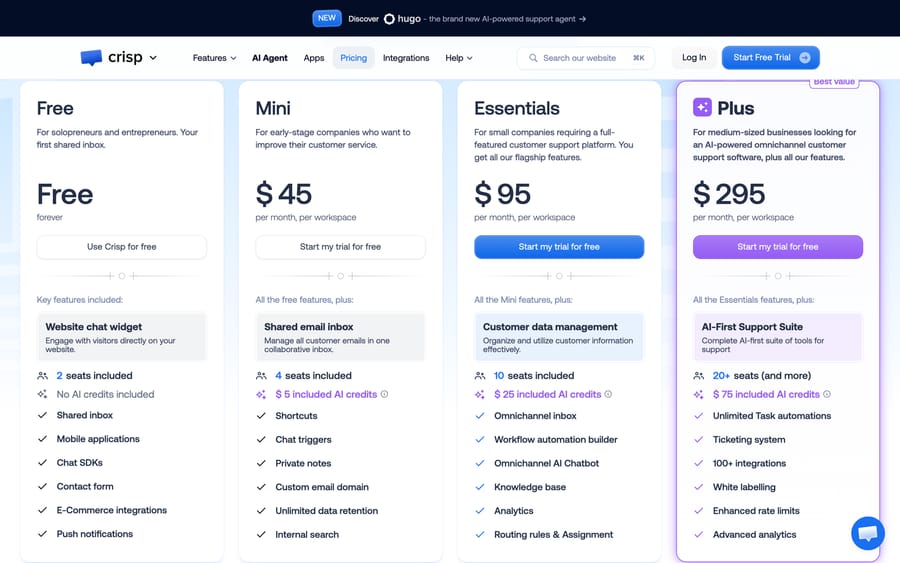This screenshot has width=900, height=563.
Task: Start free trial on Plus plan
Action: coord(778,247)
